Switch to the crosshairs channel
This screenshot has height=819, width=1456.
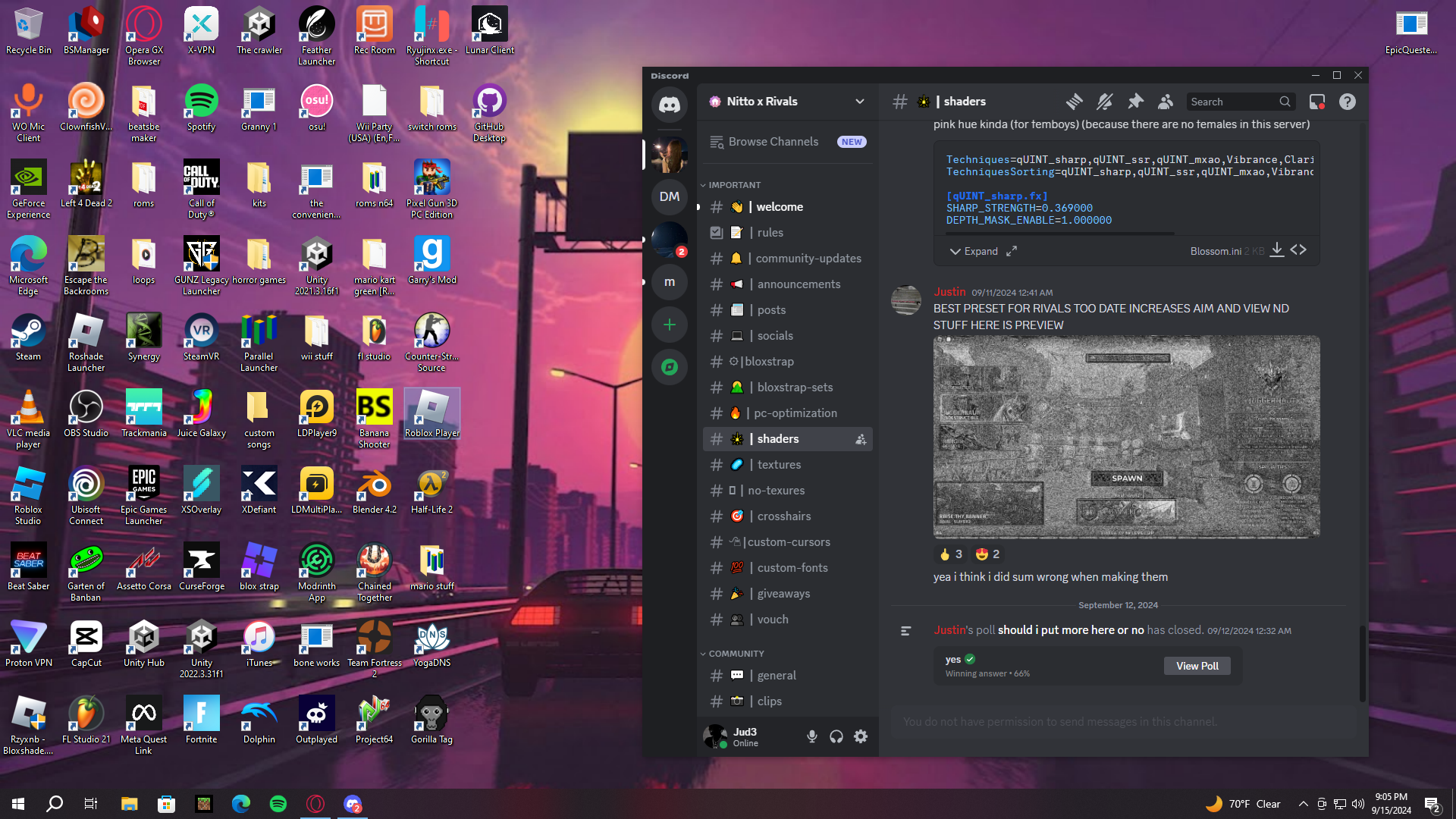[x=783, y=516]
